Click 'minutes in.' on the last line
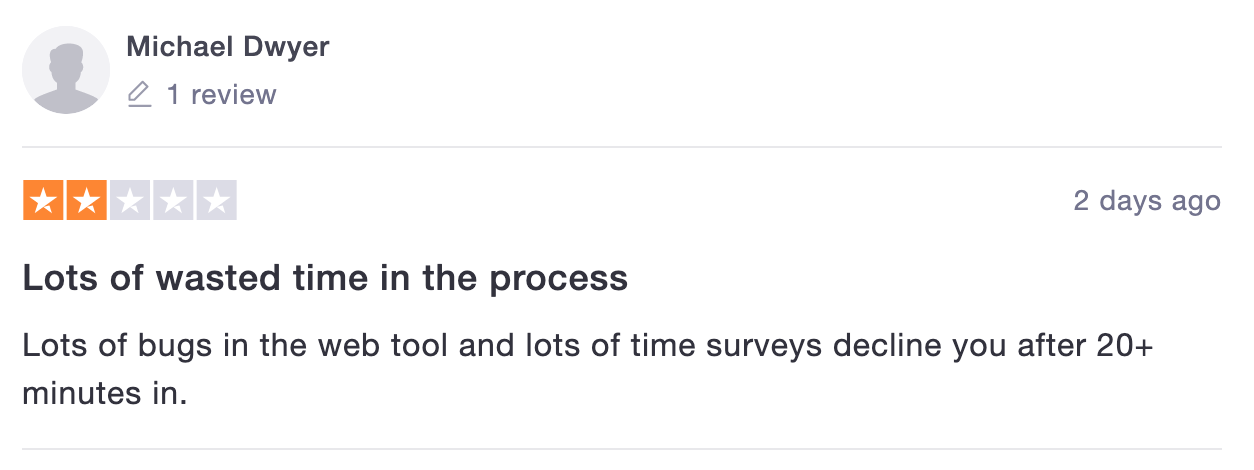1254x470 pixels. click(x=105, y=392)
